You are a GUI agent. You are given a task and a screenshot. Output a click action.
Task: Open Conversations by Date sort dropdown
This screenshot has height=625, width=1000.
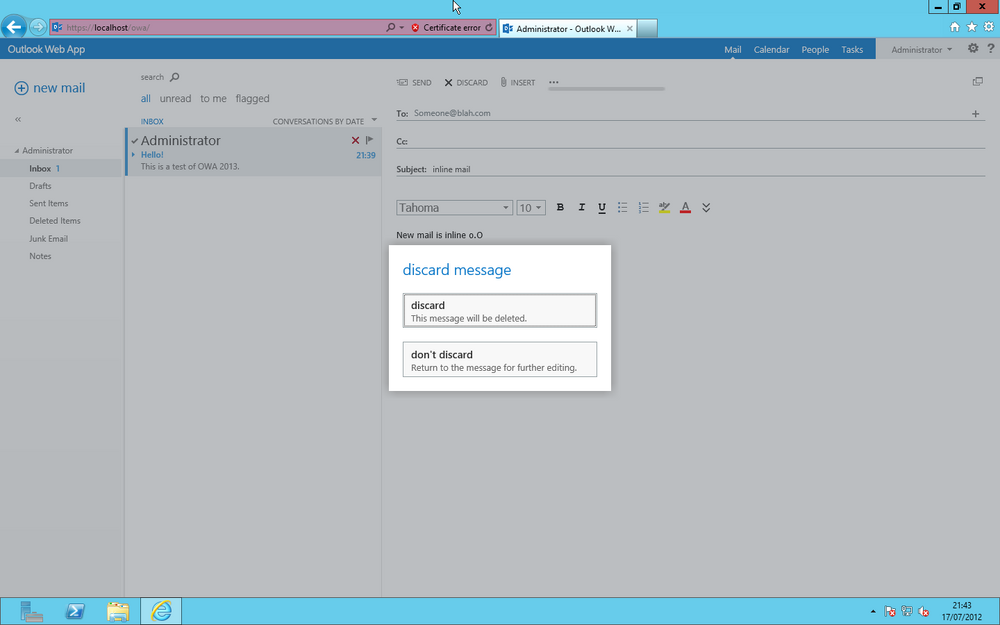coord(325,121)
